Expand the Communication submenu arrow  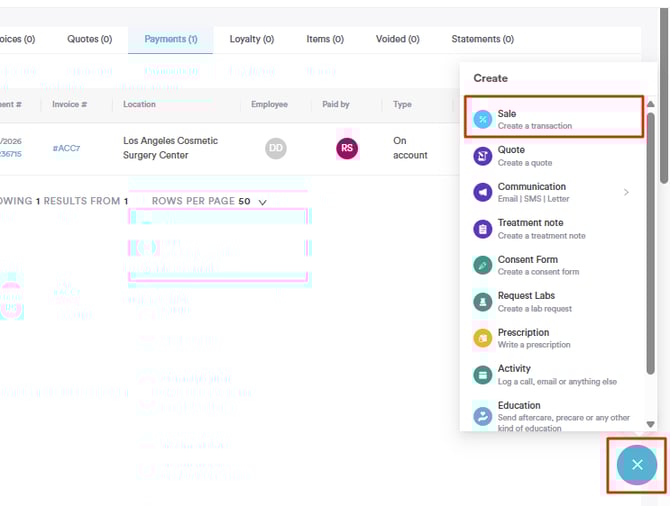(x=627, y=192)
